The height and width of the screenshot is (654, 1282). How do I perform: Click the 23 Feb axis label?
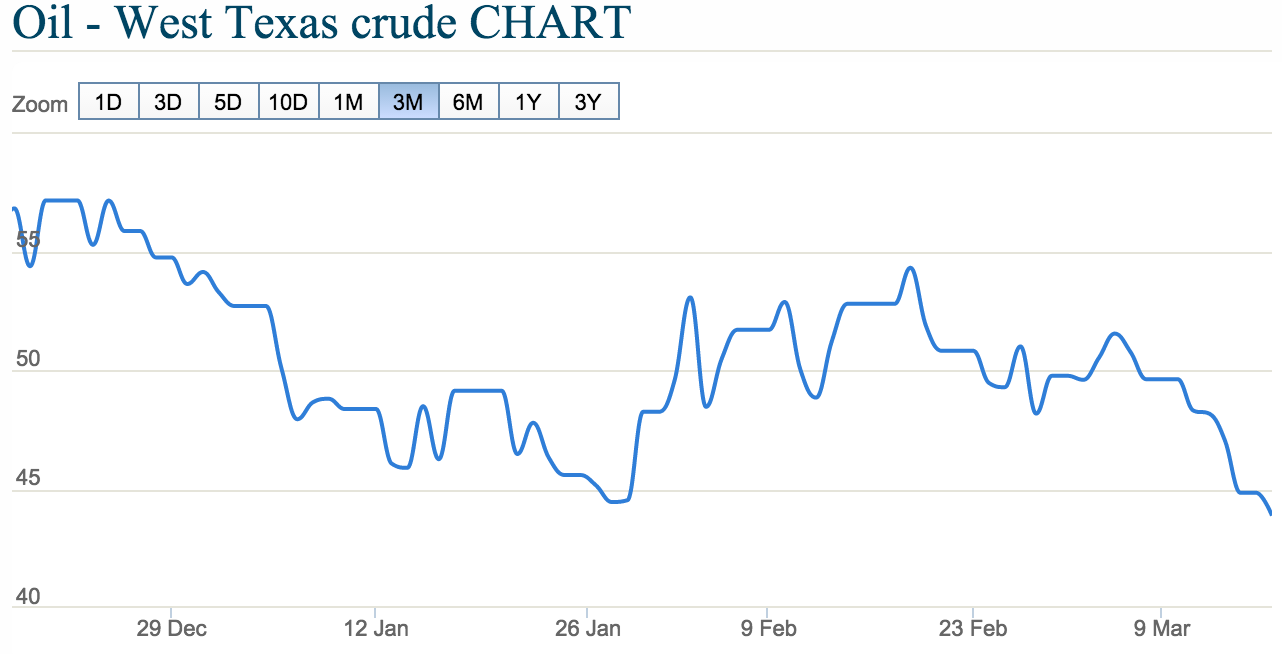pos(974,629)
